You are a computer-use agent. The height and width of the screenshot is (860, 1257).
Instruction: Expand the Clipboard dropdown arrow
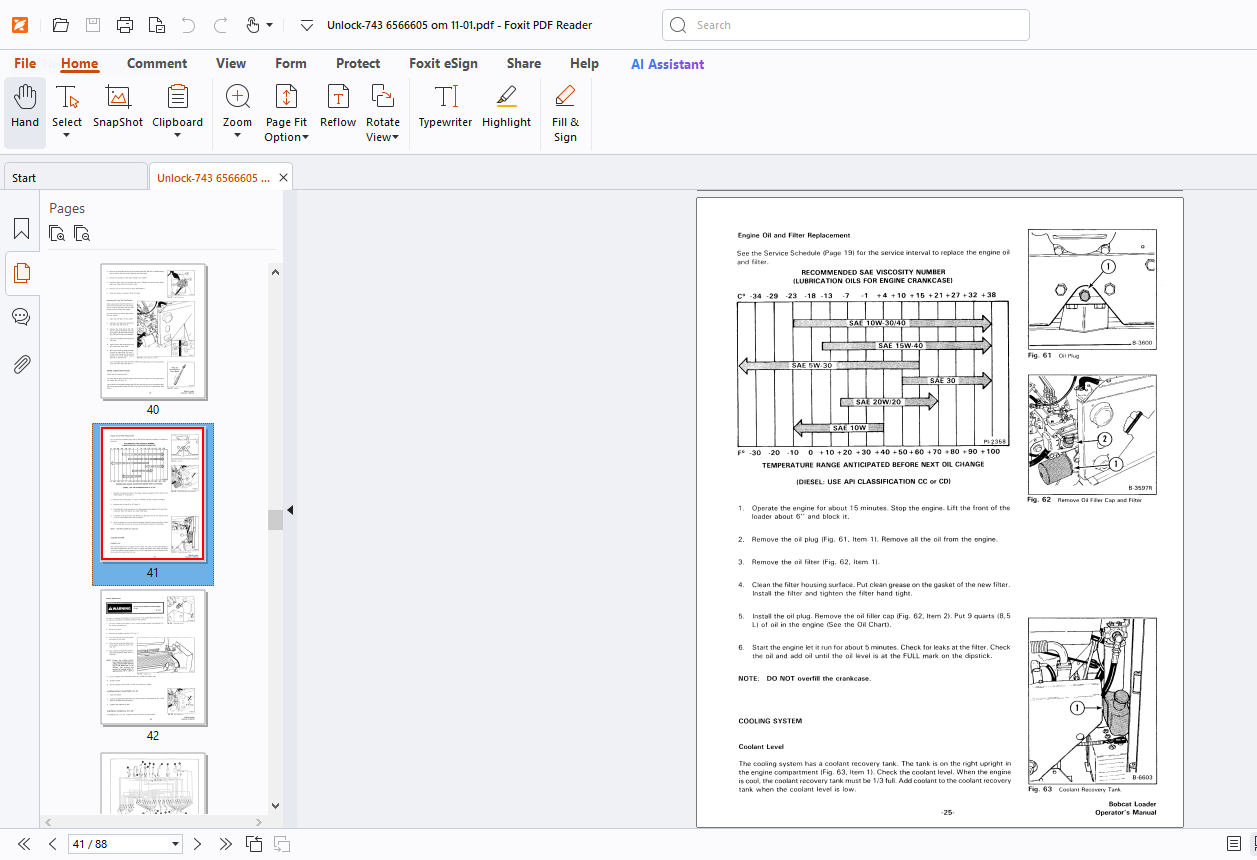tap(177, 136)
